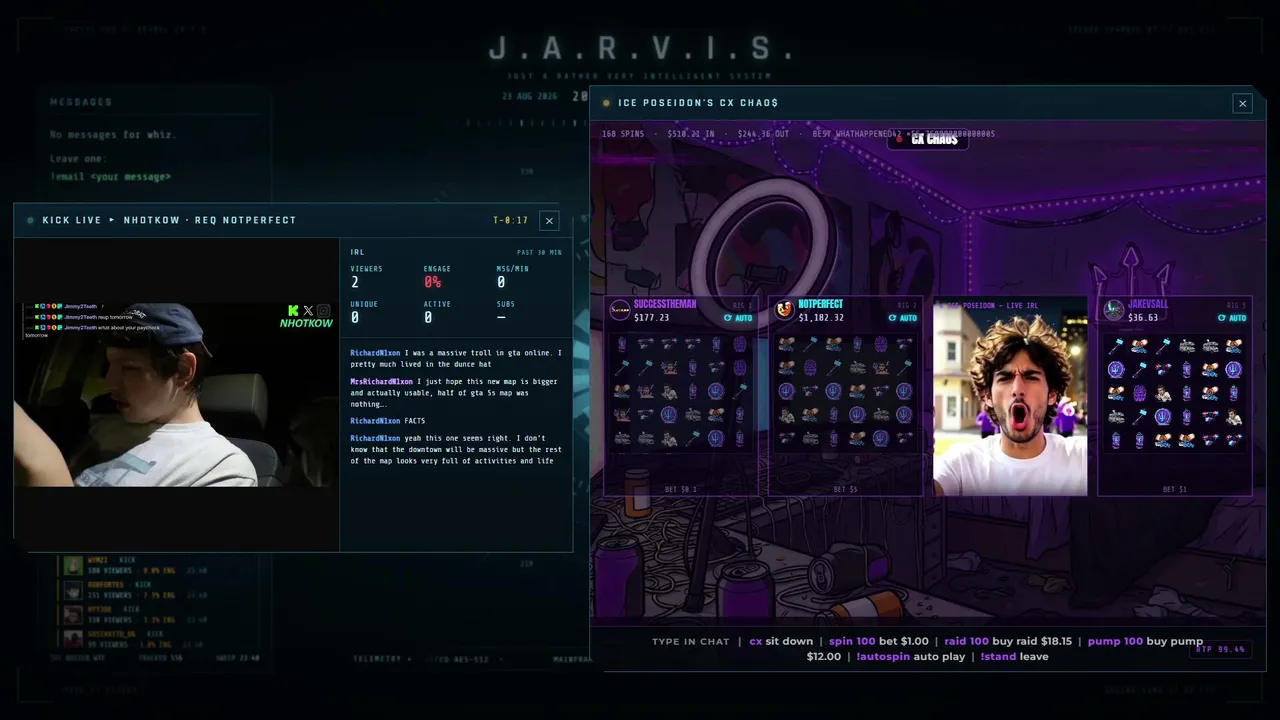Click the !autospin chat command
This screenshot has width=1280, height=720.
click(x=884, y=657)
